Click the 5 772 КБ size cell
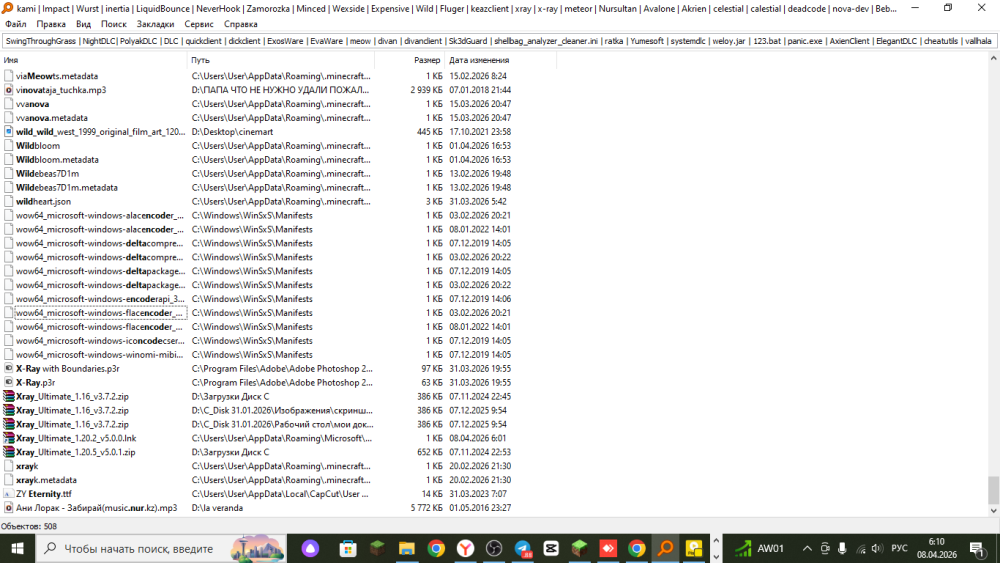Viewport: 1000px width, 563px height. click(426, 508)
